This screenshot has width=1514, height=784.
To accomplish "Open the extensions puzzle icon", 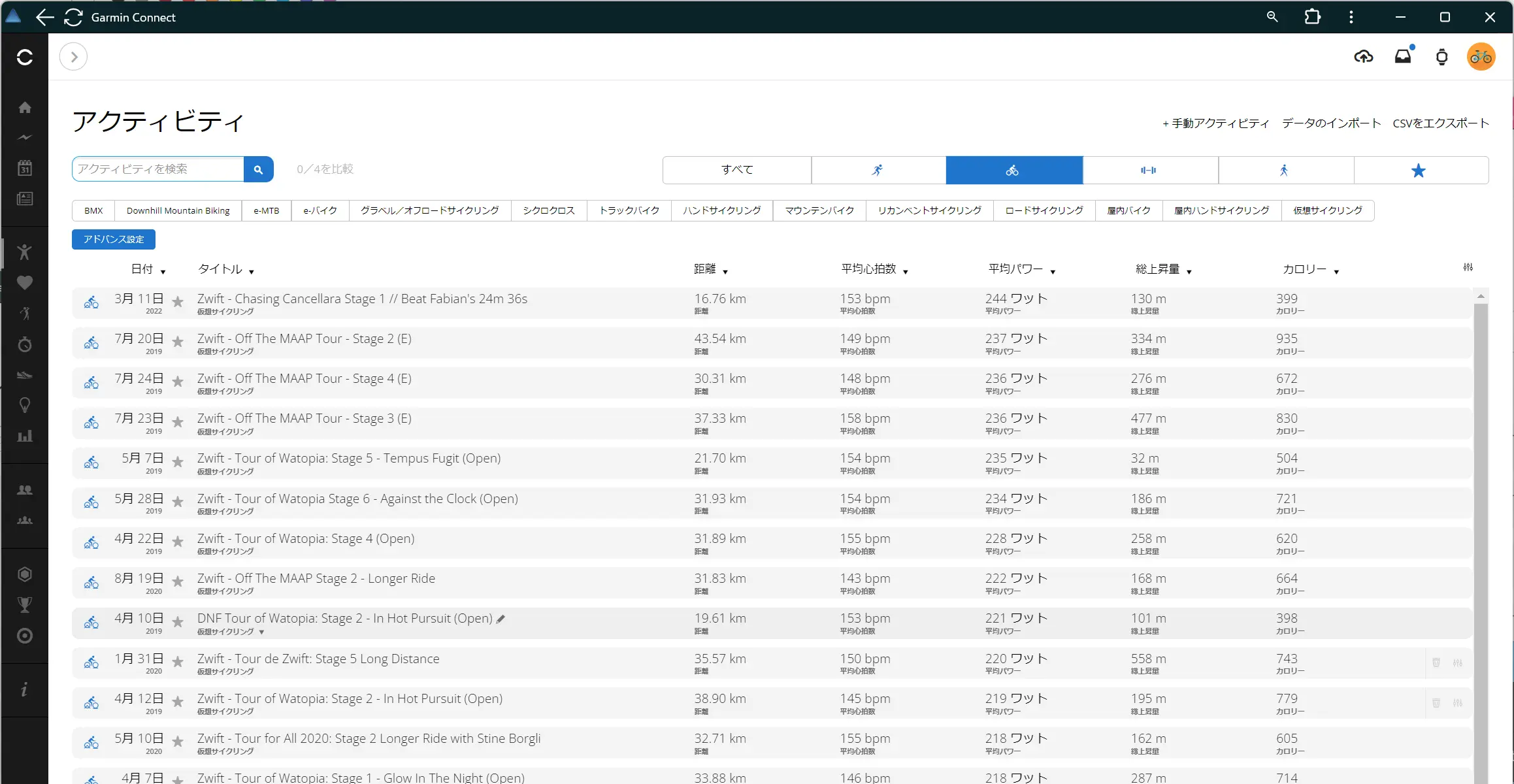I will pos(1313,17).
